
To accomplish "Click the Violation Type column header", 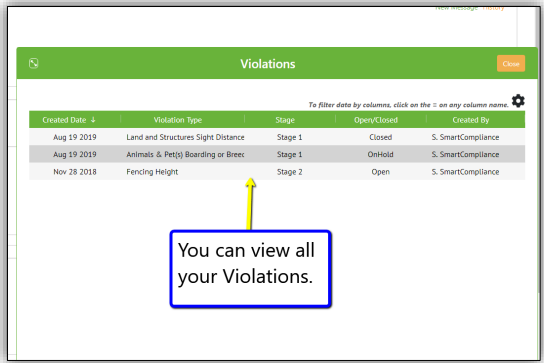I will pos(178,120).
